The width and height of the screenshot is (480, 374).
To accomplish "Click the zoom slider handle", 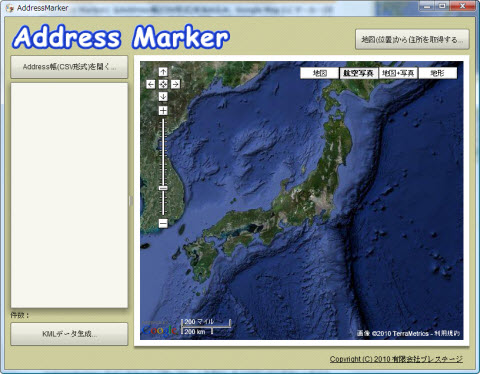I will (163, 188).
